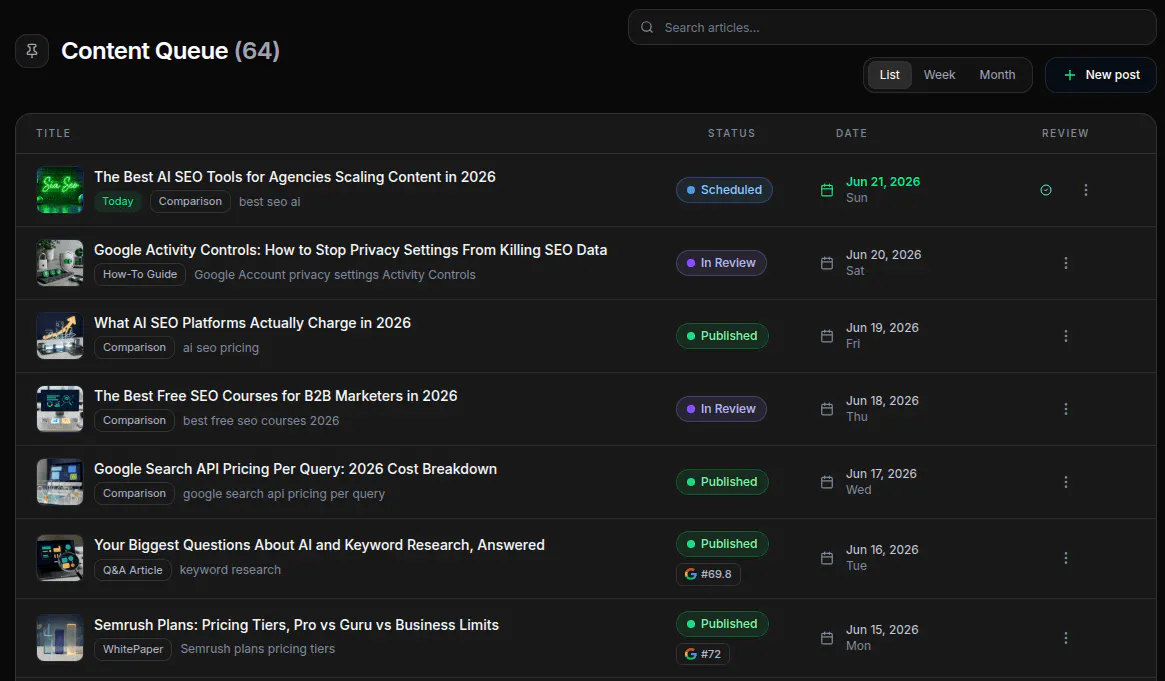
Task: Click keyword text 'ai seo pricing'
Action: (221, 348)
